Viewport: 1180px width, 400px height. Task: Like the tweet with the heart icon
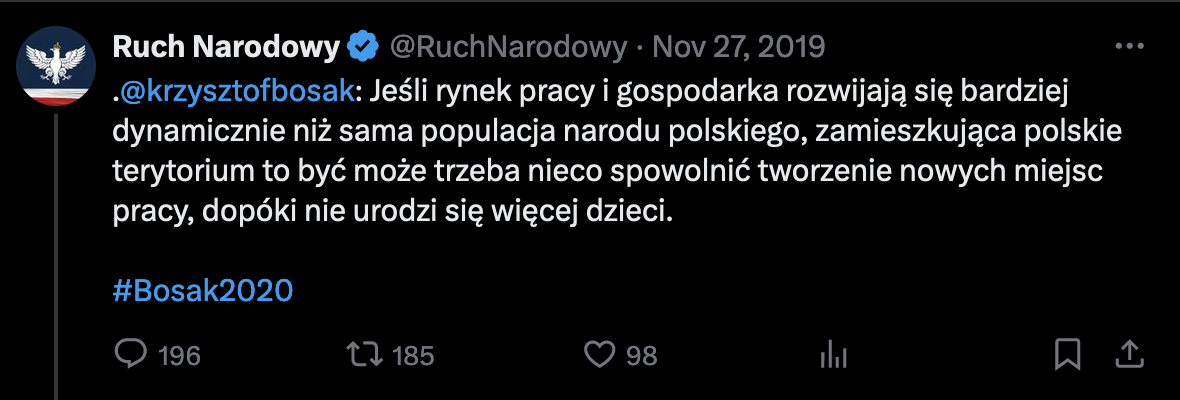[x=597, y=354]
